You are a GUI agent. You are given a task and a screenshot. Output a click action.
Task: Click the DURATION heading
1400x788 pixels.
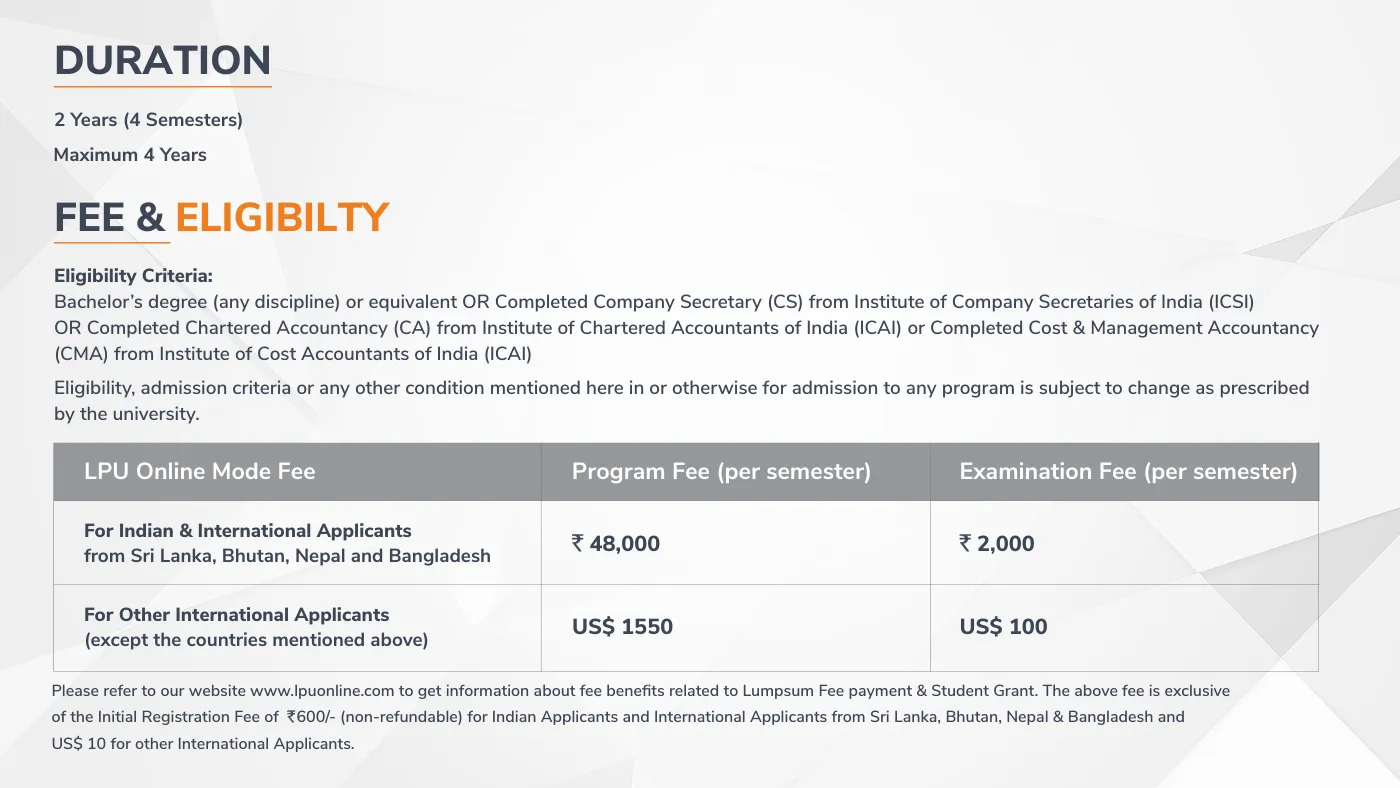click(x=162, y=60)
